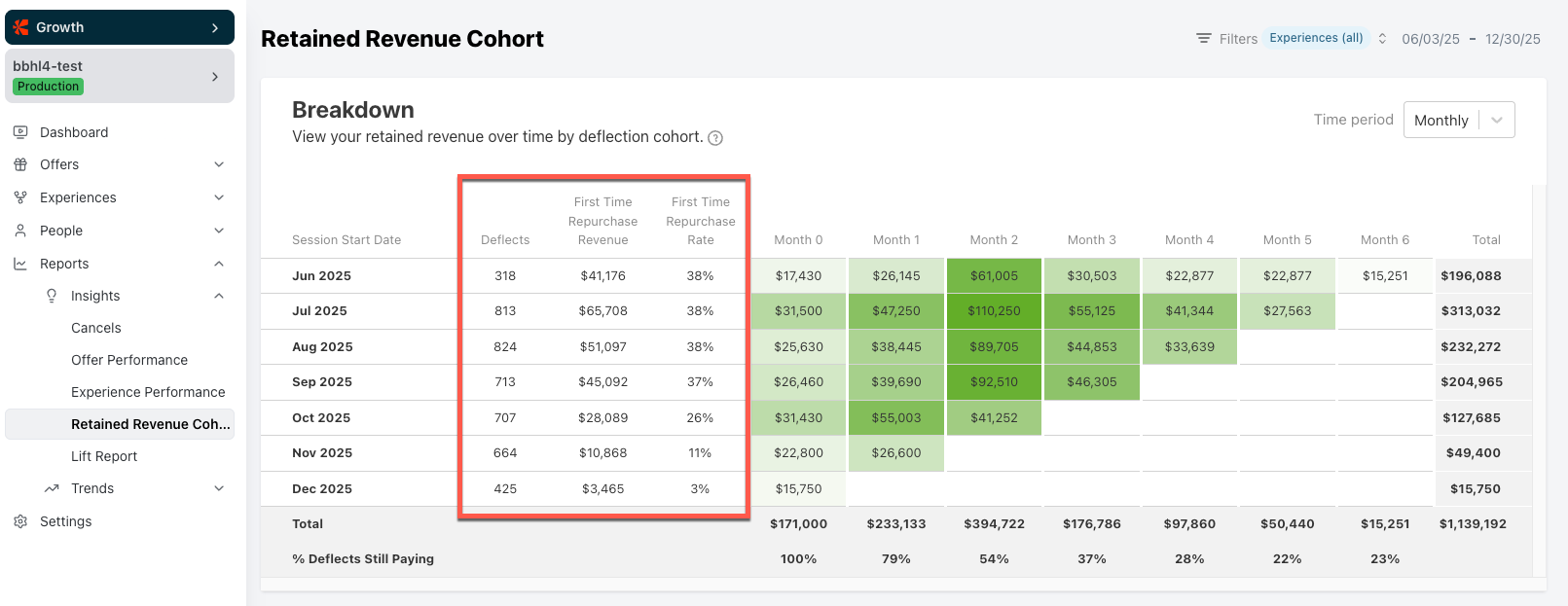
Task: Click the People icon in sidebar
Action: pyautogui.click(x=20, y=231)
